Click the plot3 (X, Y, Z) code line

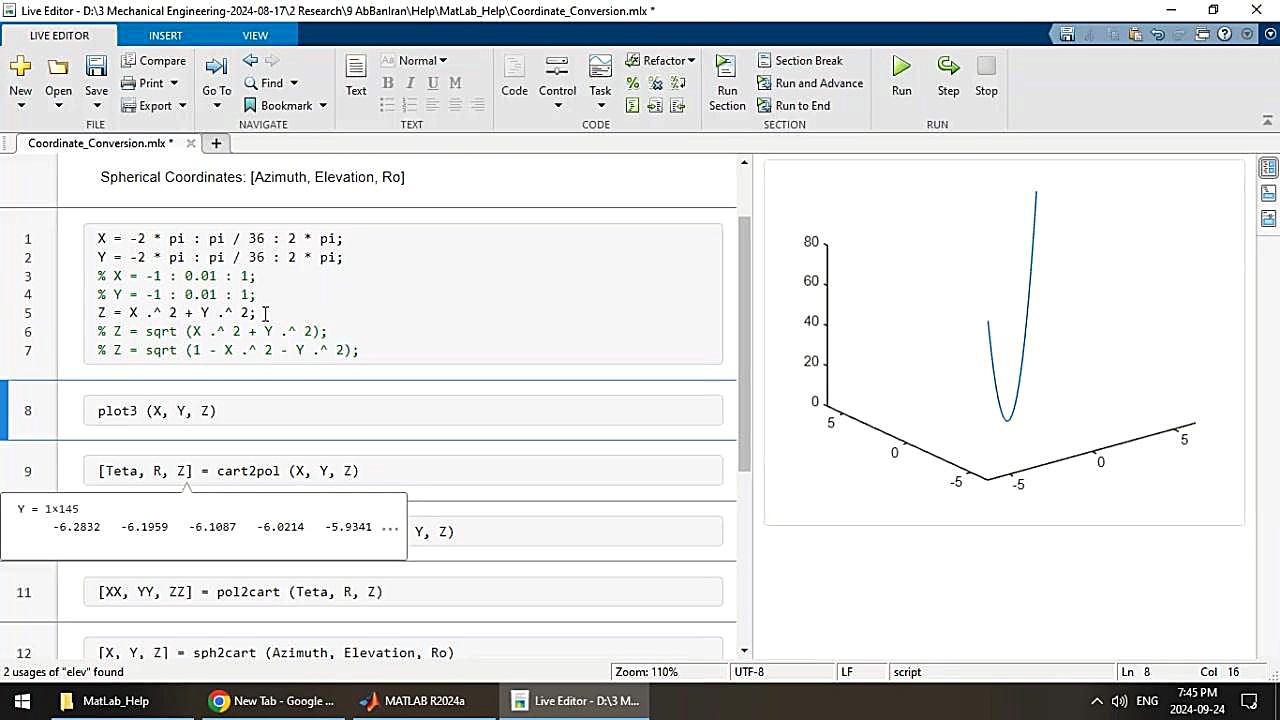[x=157, y=411]
